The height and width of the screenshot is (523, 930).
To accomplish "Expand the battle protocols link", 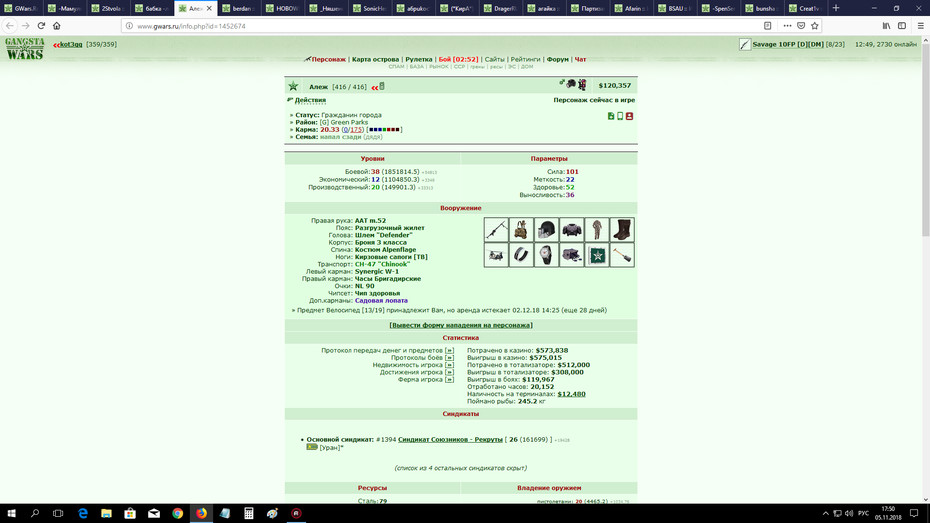I will [x=449, y=358].
